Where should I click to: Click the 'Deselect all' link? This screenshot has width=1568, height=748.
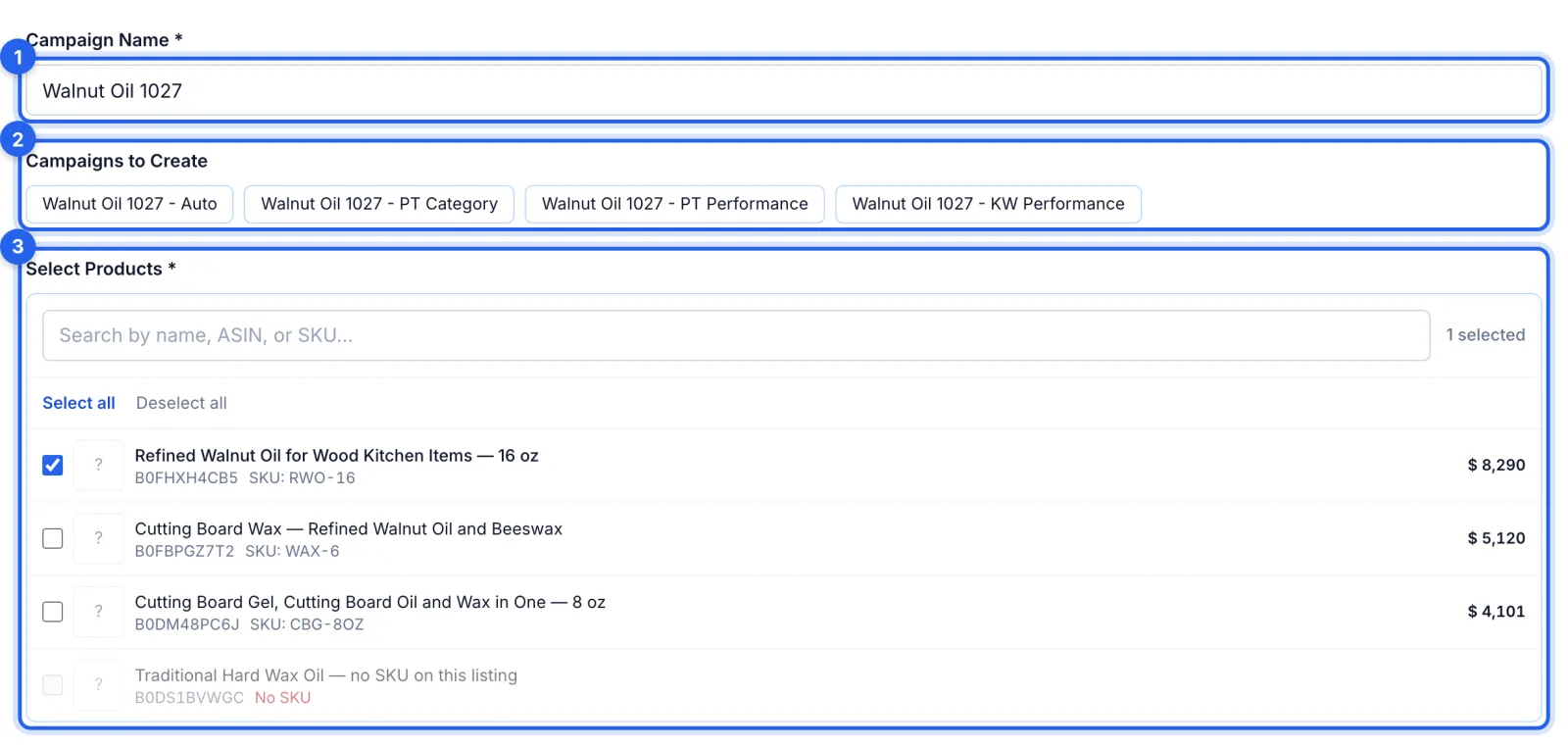[181, 403]
